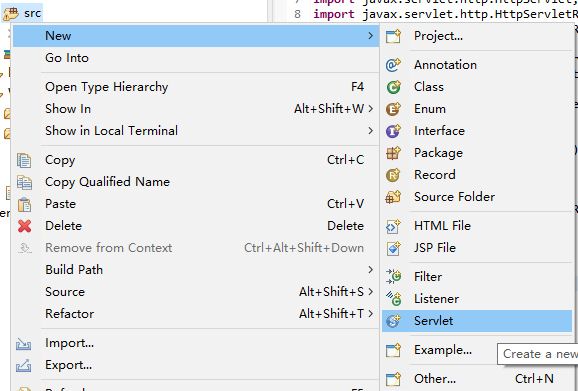Click the Import icon
Viewport: 578px width, 391px height.
pyautogui.click(x=23, y=343)
